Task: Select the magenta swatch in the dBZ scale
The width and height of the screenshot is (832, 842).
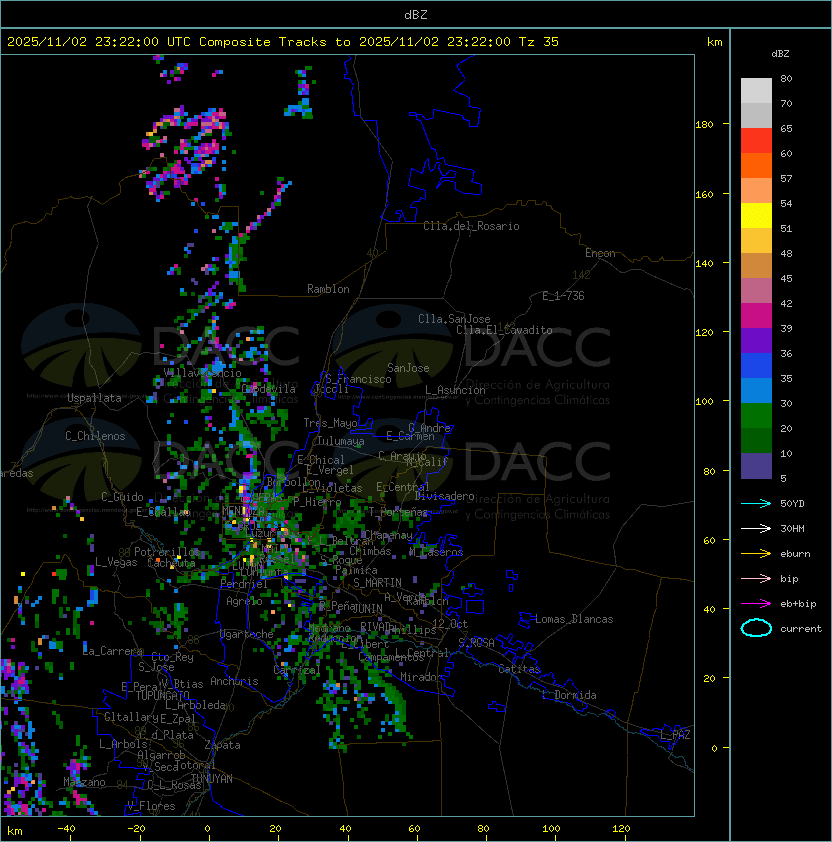Action: (756, 316)
